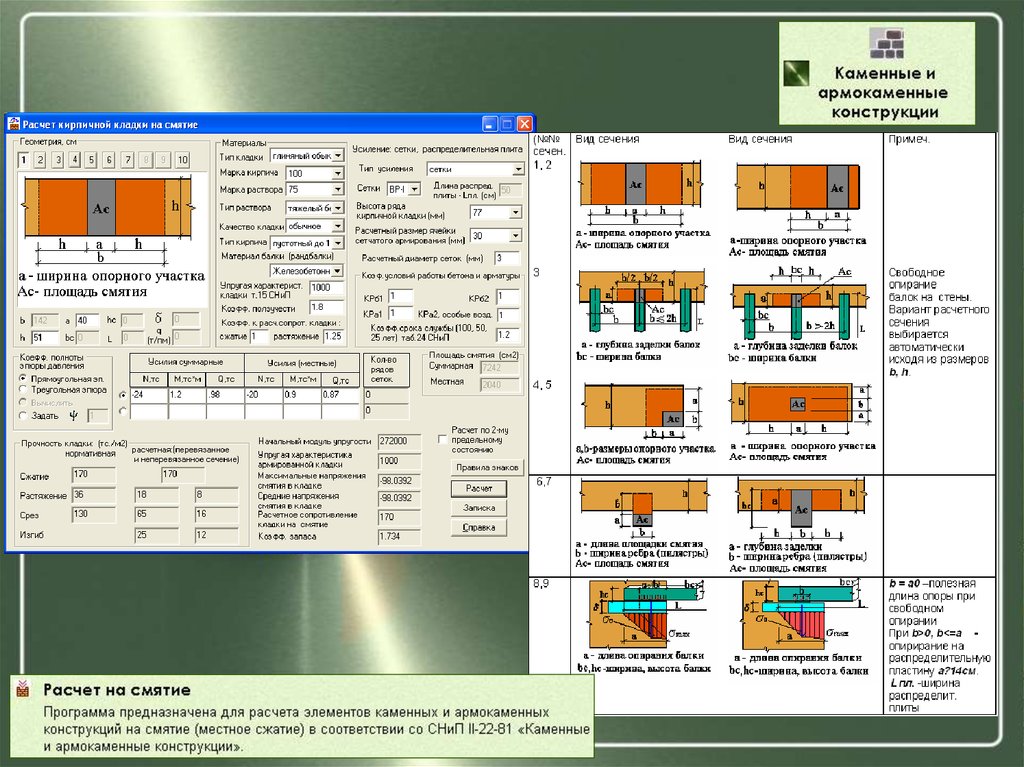Image resolution: width=1024 pixels, height=767 pixels.
Task: Click the section 8,9 left diagram in the table
Action: 646,613
